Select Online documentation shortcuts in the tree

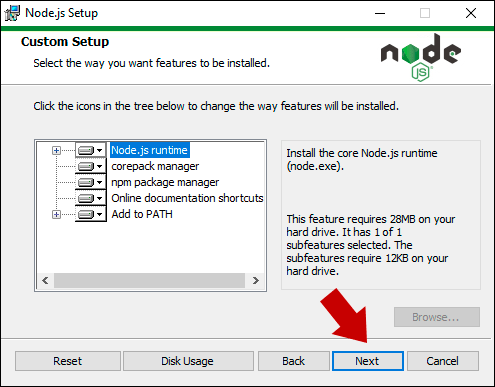click(x=187, y=198)
